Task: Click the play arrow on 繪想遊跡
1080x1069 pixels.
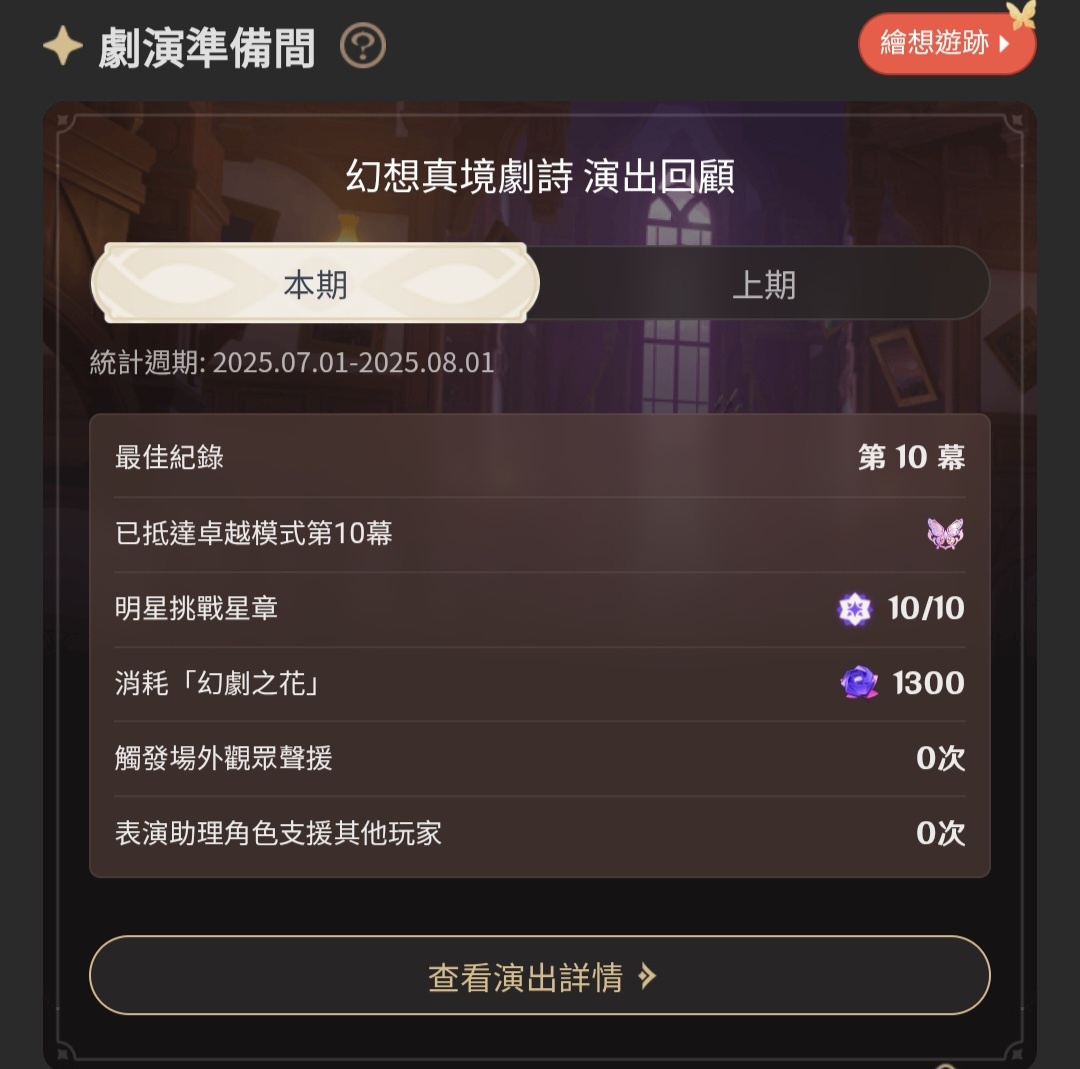Action: pos(1004,44)
